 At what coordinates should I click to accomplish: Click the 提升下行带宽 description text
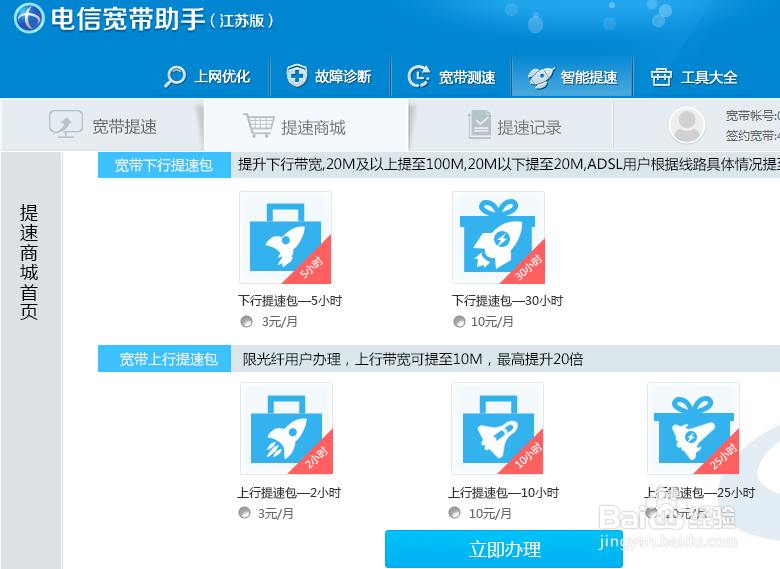click(508, 164)
